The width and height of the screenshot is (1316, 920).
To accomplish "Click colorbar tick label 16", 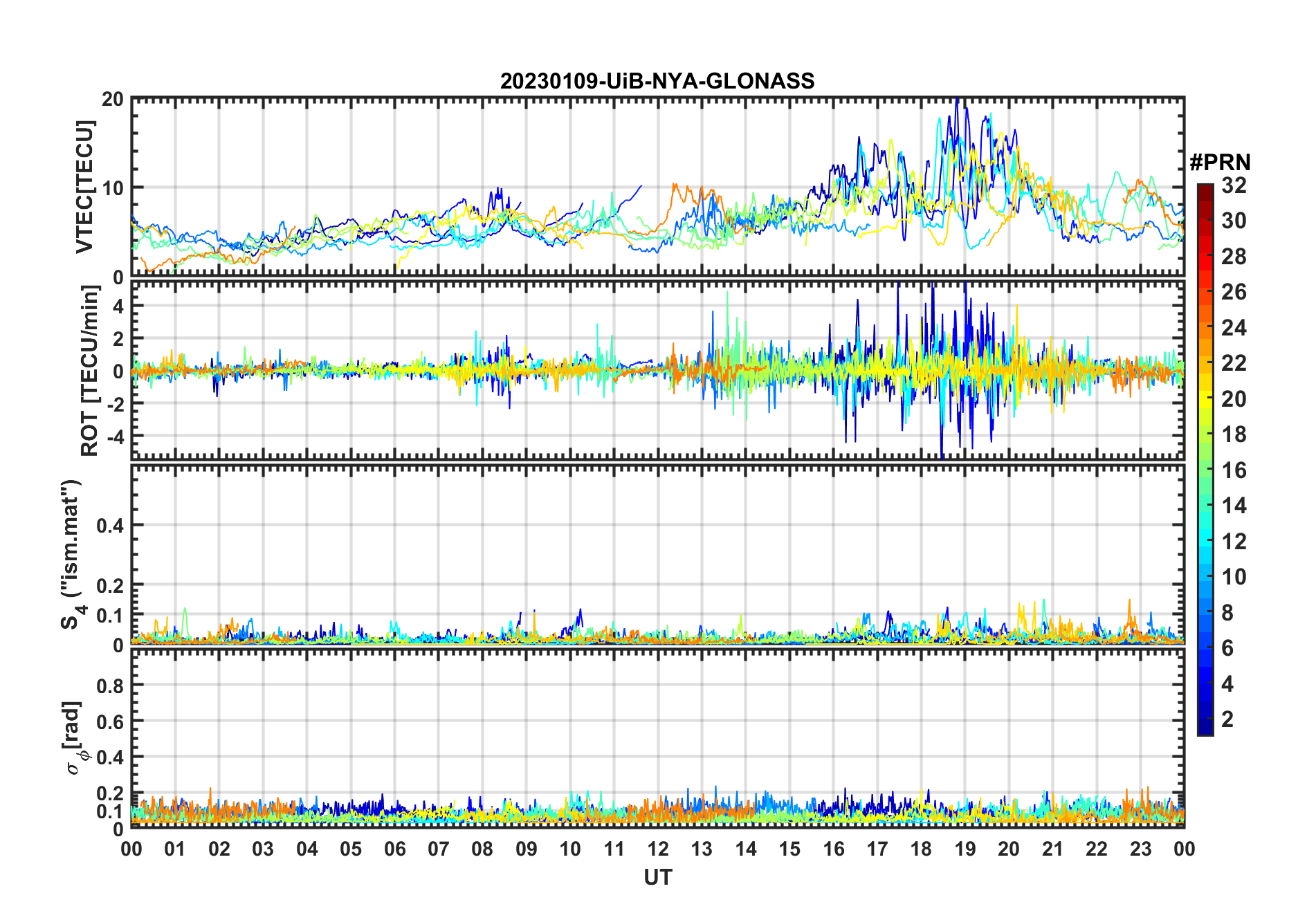I will tap(1234, 470).
